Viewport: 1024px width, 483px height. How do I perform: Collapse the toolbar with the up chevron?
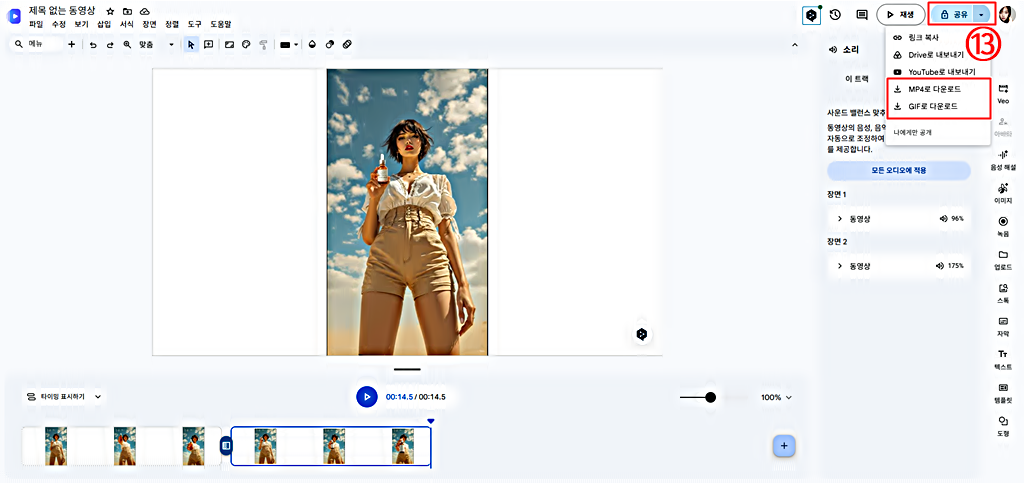coord(795,44)
